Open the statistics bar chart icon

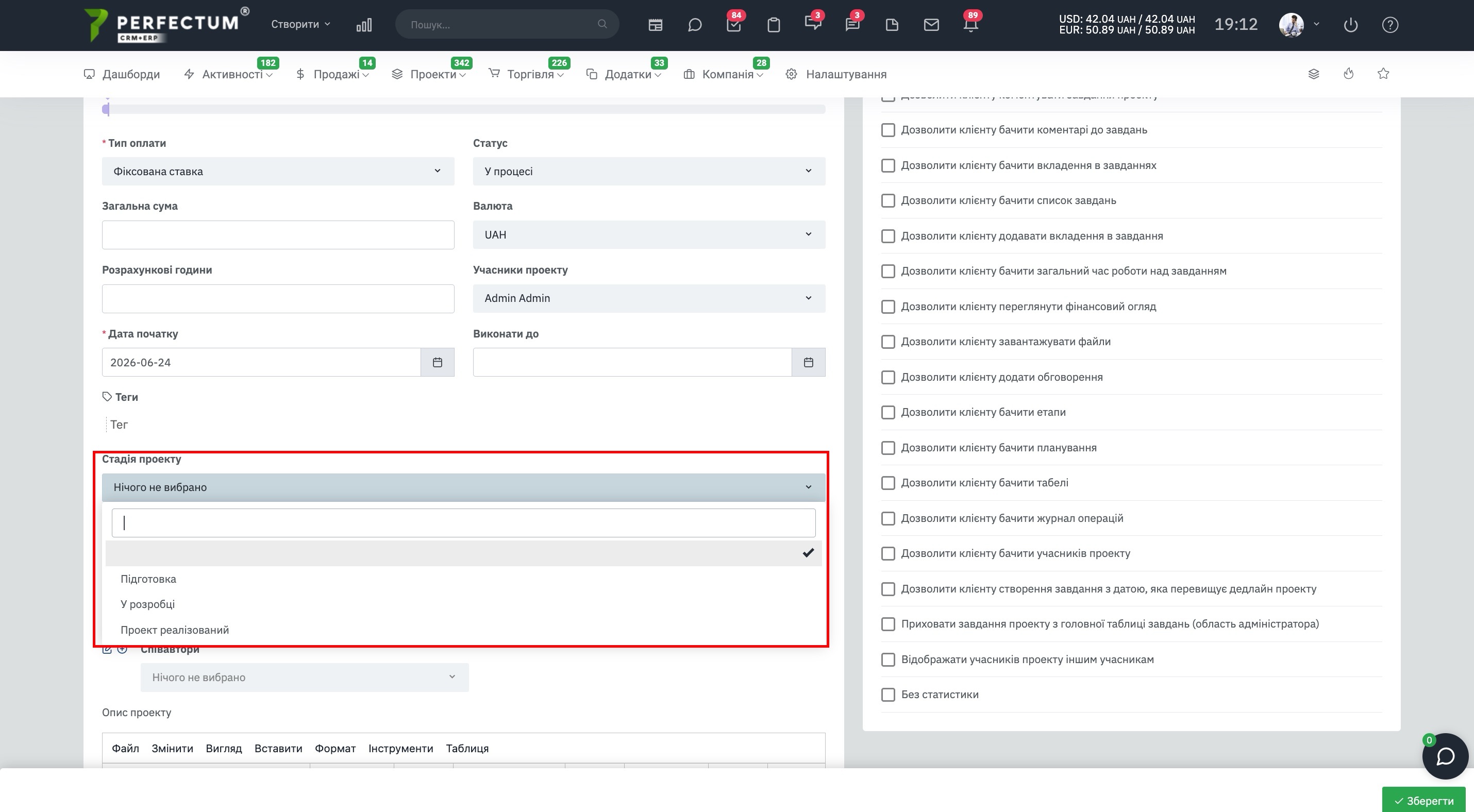point(364,25)
